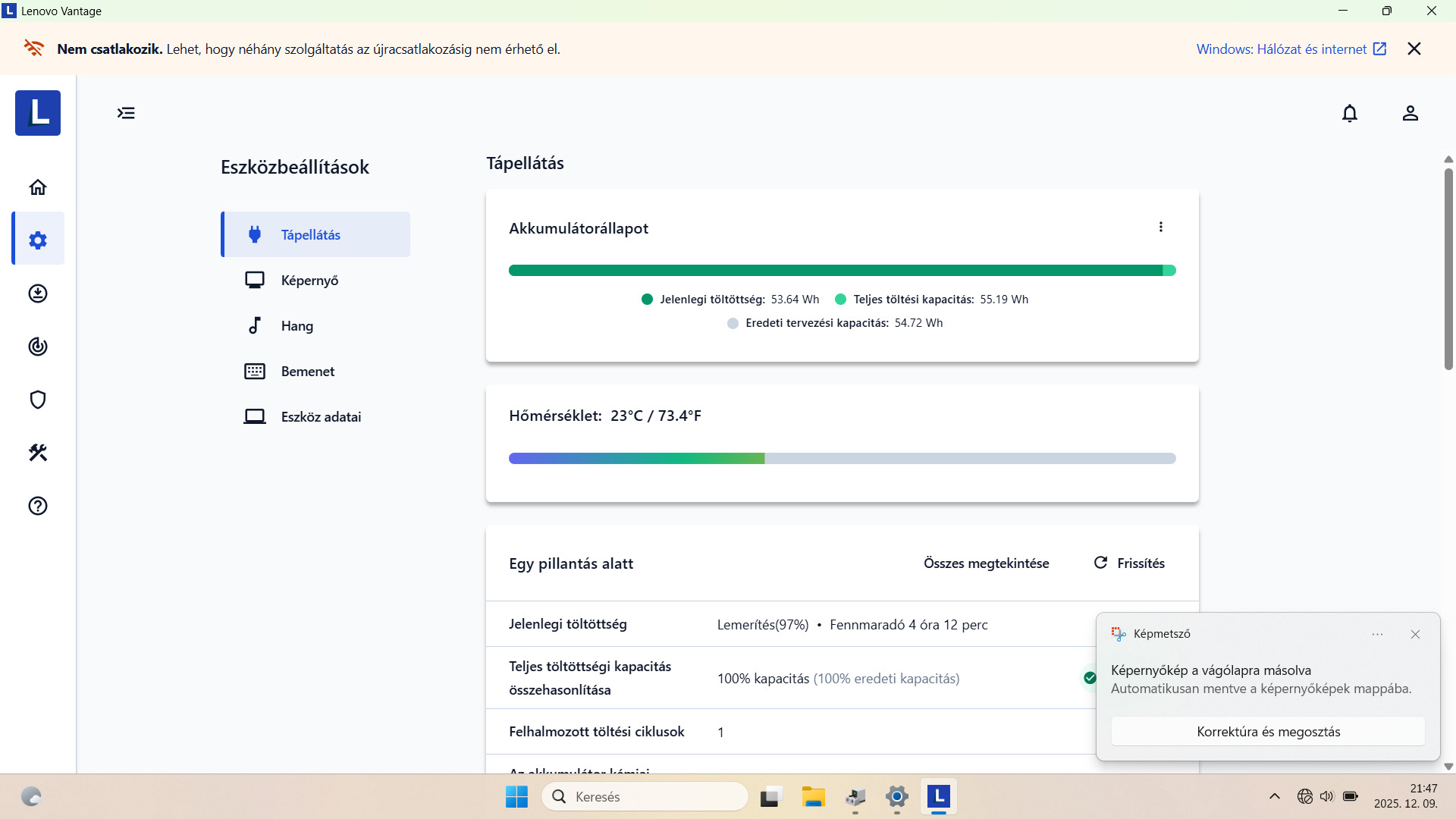Click the Keresés taskbar search field
1456x819 pixels.
645,797
